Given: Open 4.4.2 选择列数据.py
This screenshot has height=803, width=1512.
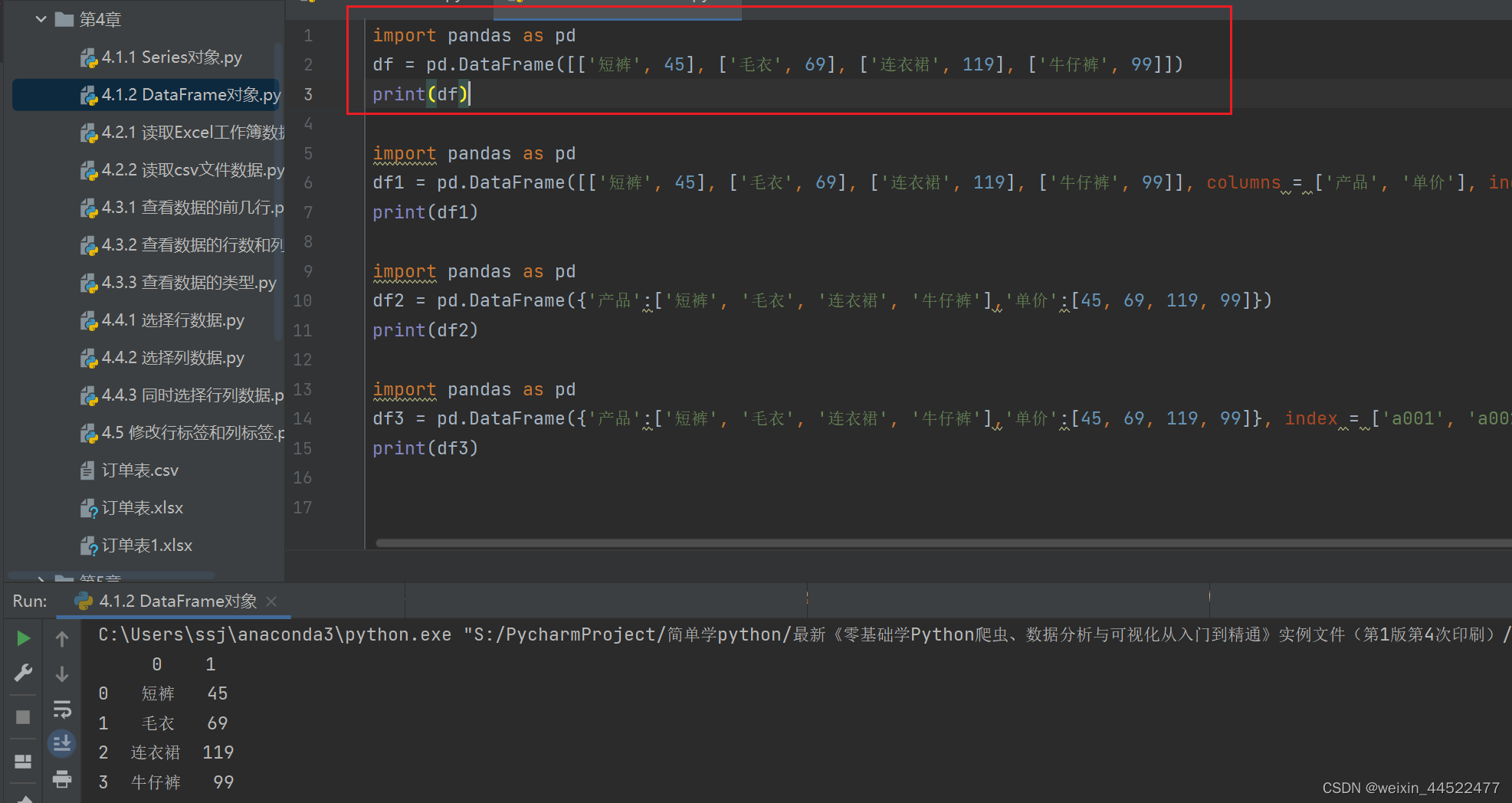Looking at the screenshot, I should click(172, 358).
